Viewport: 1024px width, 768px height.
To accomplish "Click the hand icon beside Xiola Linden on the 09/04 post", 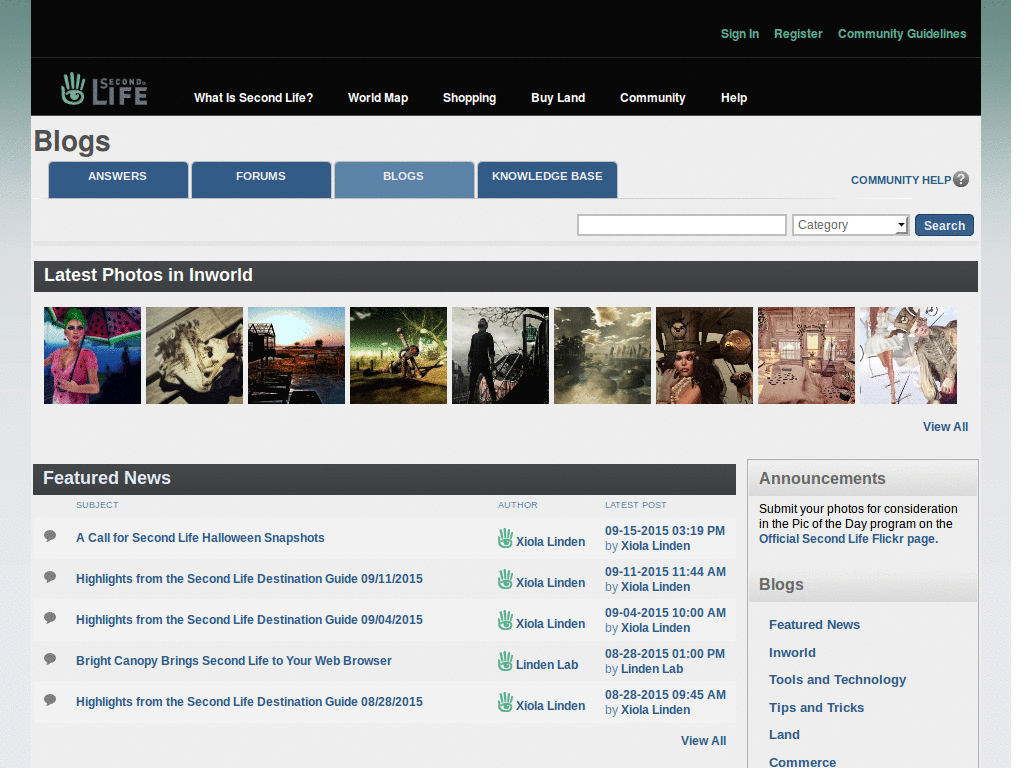I will pyautogui.click(x=505, y=619).
